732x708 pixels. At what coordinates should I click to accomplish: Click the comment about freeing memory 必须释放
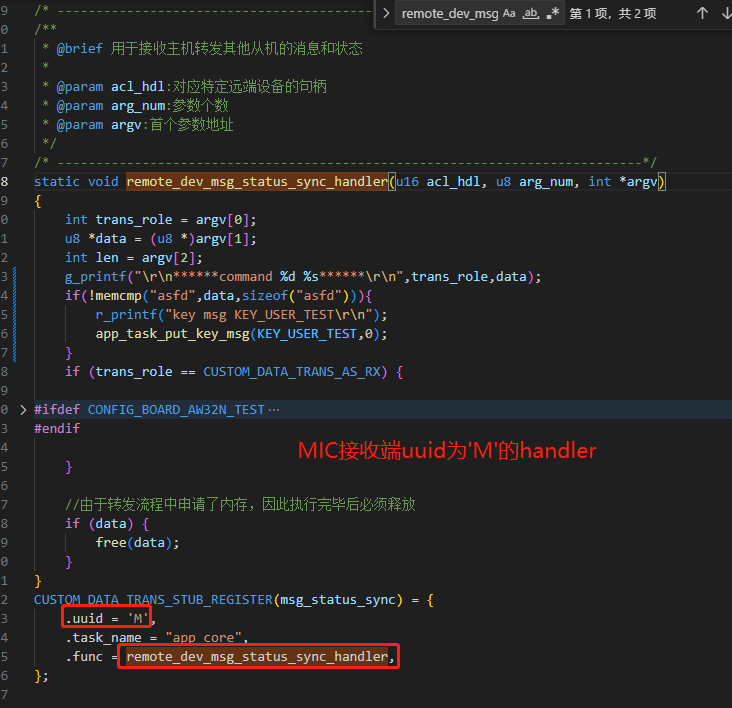(240, 505)
